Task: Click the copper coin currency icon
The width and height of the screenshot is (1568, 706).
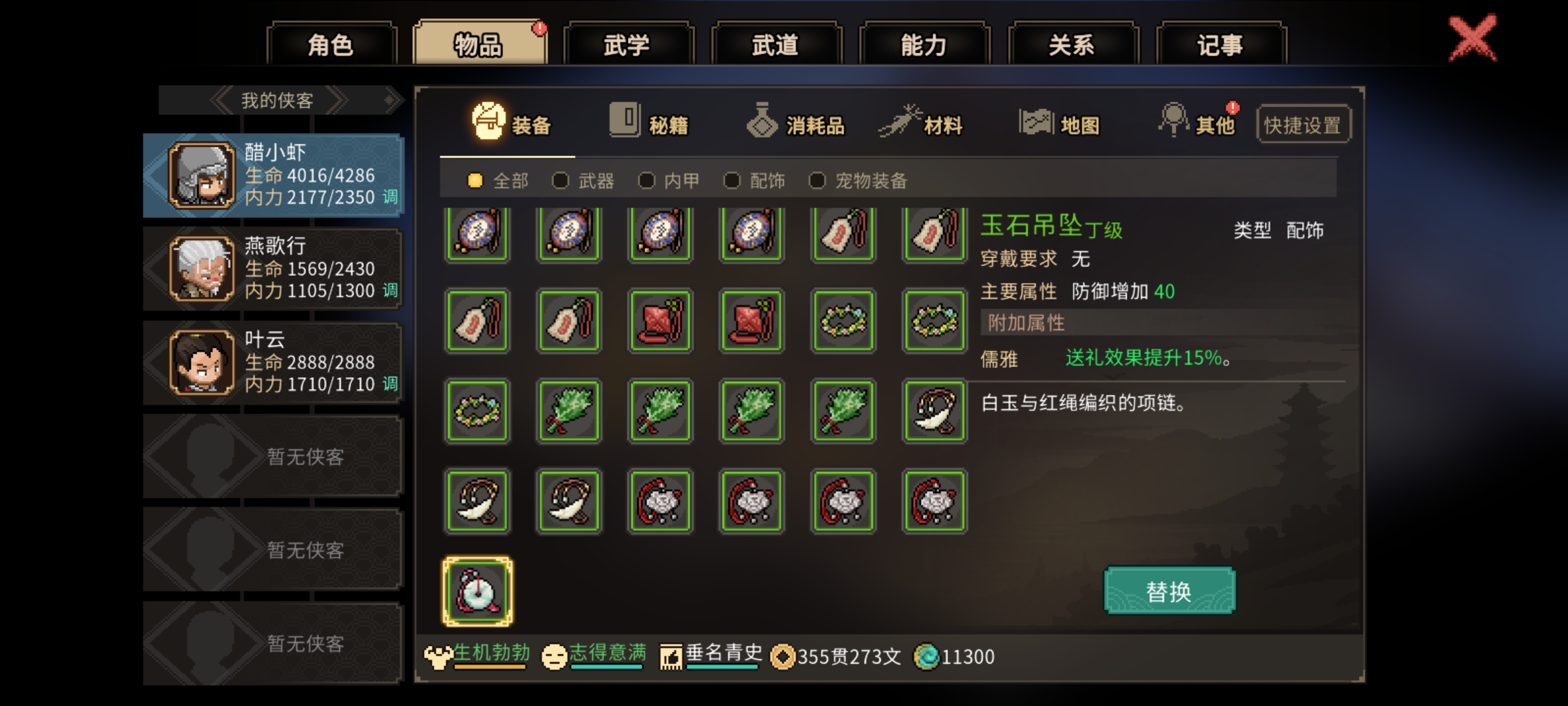Action: point(783,656)
